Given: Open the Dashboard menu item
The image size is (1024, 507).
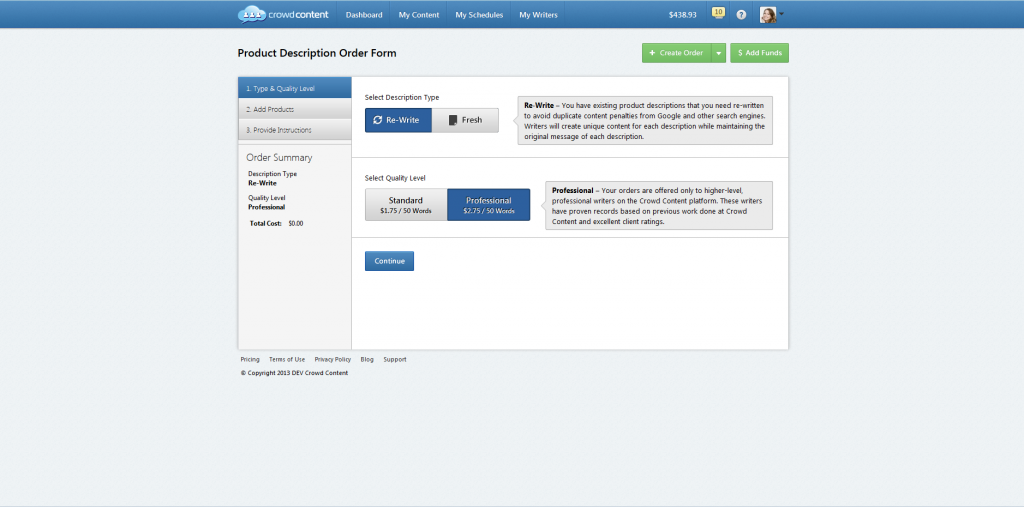Looking at the screenshot, I should coord(364,15).
